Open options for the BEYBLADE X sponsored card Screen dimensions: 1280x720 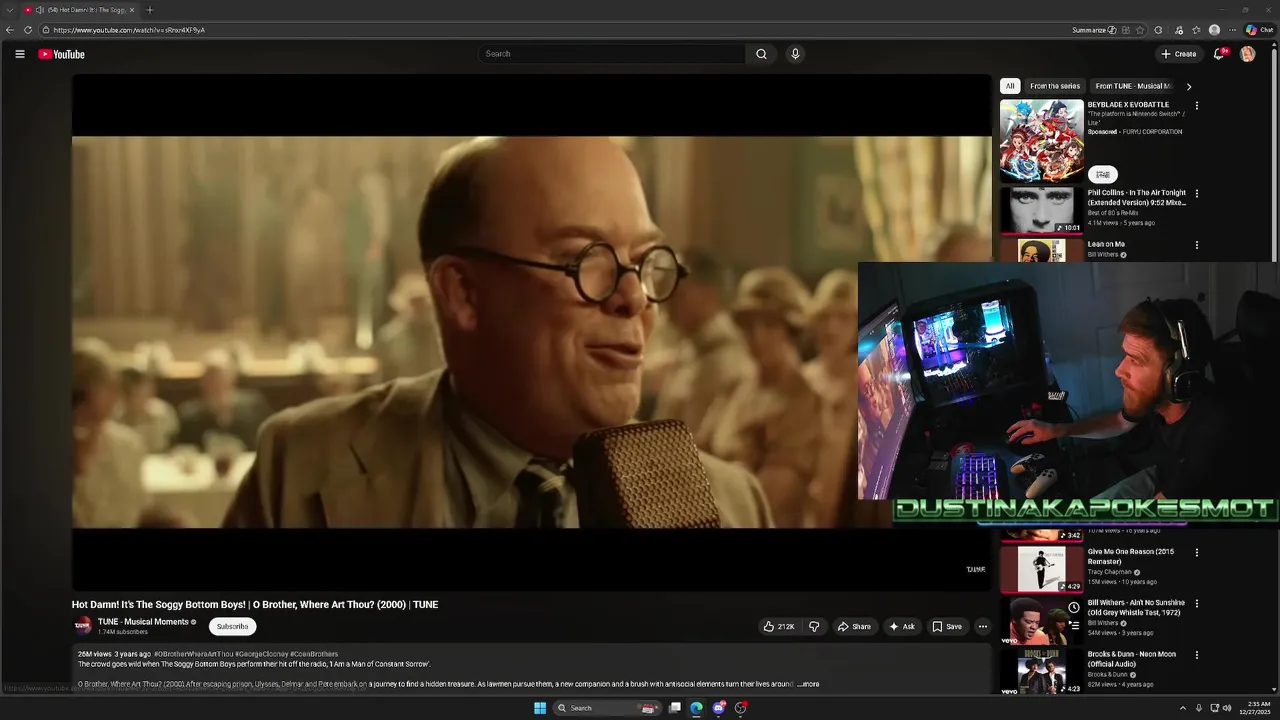(x=1197, y=106)
